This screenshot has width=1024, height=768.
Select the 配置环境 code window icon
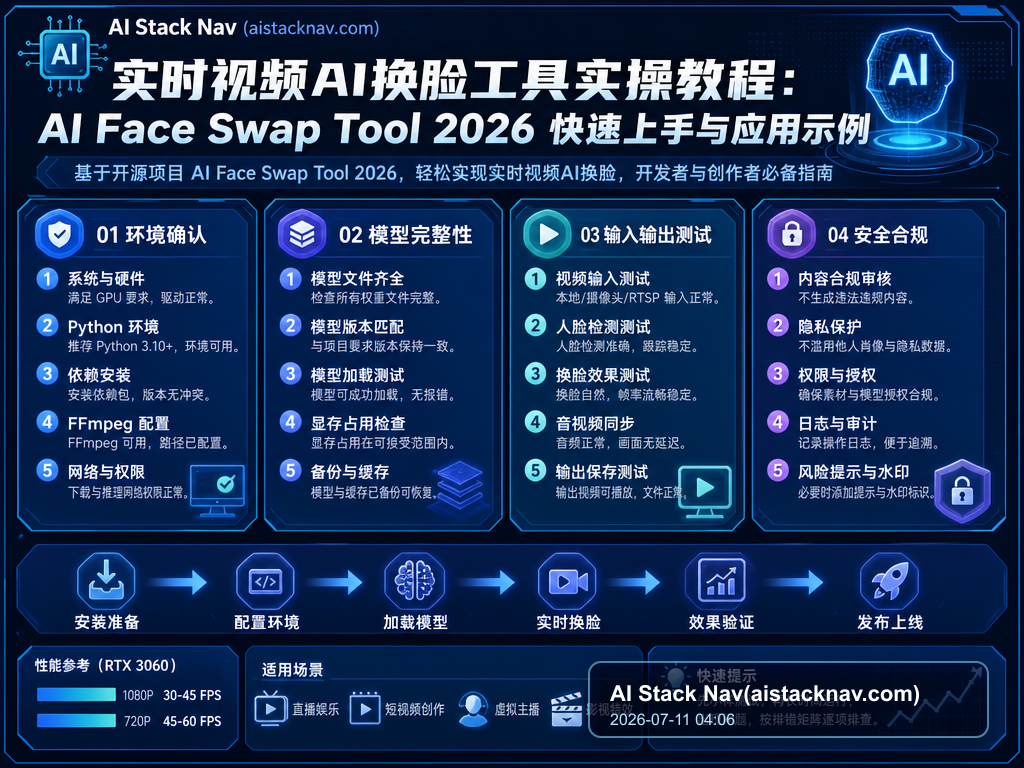coord(265,581)
